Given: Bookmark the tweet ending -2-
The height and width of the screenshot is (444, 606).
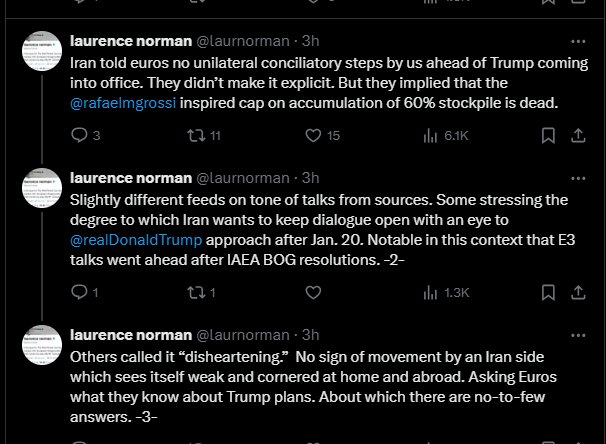Looking at the screenshot, I should tap(549, 292).
